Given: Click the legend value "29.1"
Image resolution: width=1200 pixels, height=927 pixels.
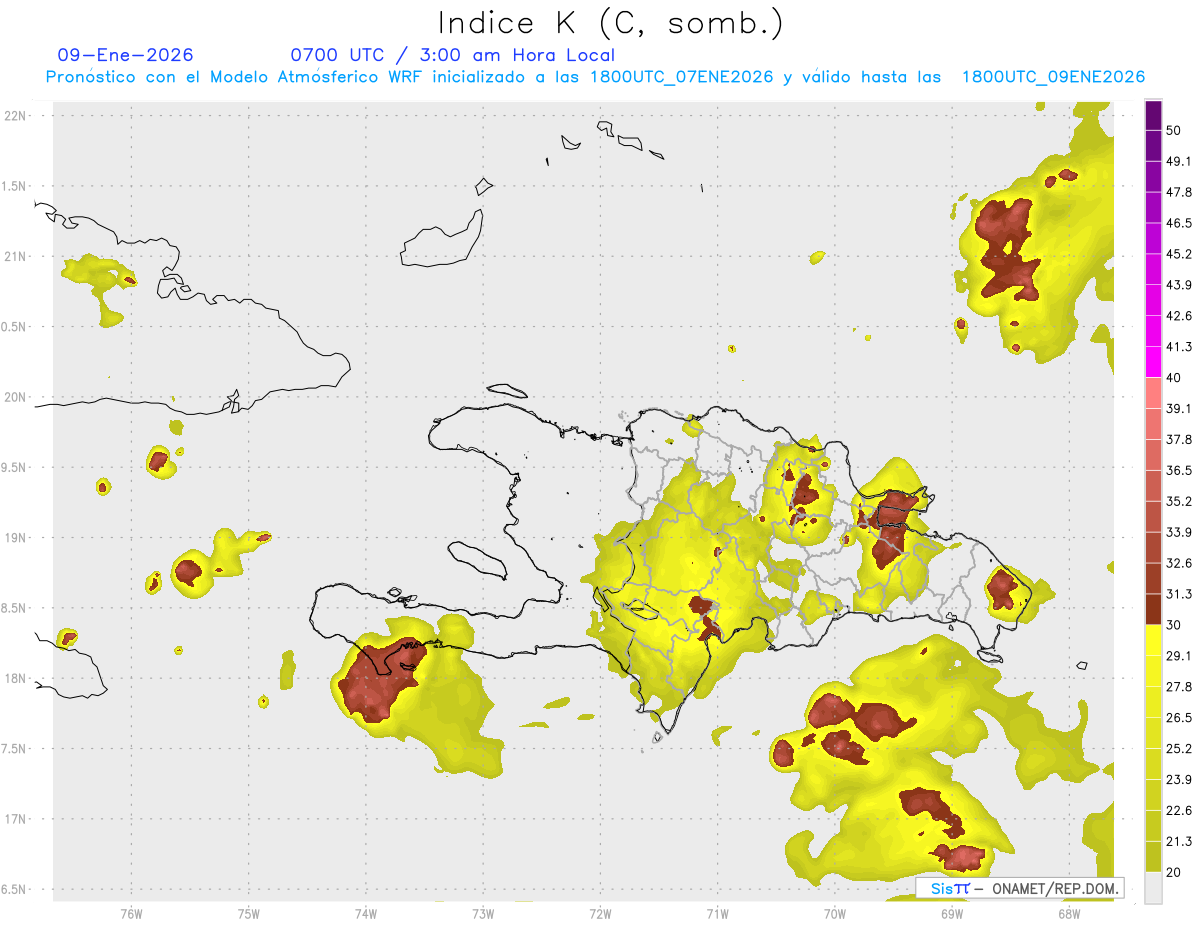Looking at the screenshot, I should pyautogui.click(x=1179, y=656).
